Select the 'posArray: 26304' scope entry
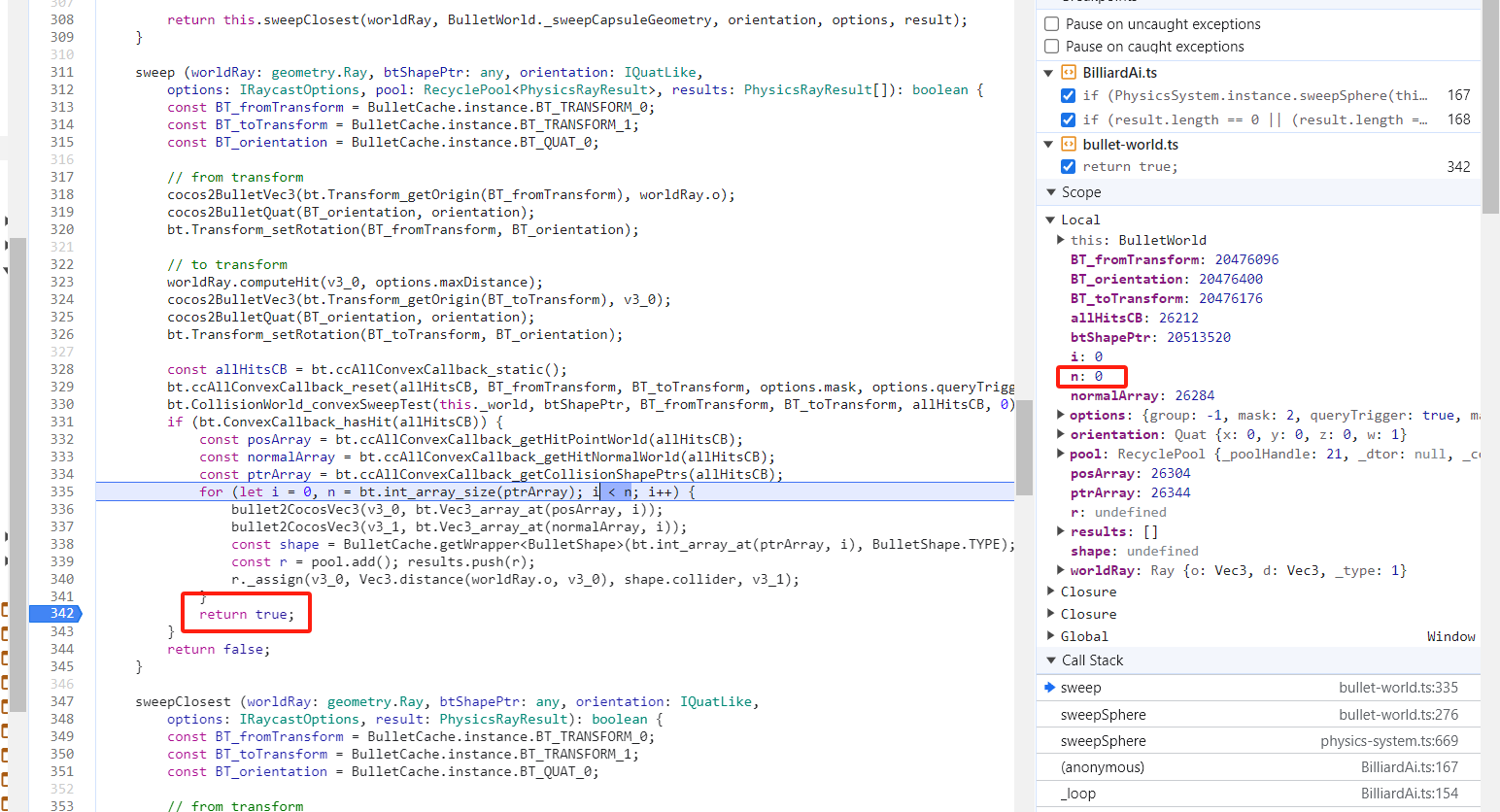Screen dimensions: 1500x812 point(1131,473)
